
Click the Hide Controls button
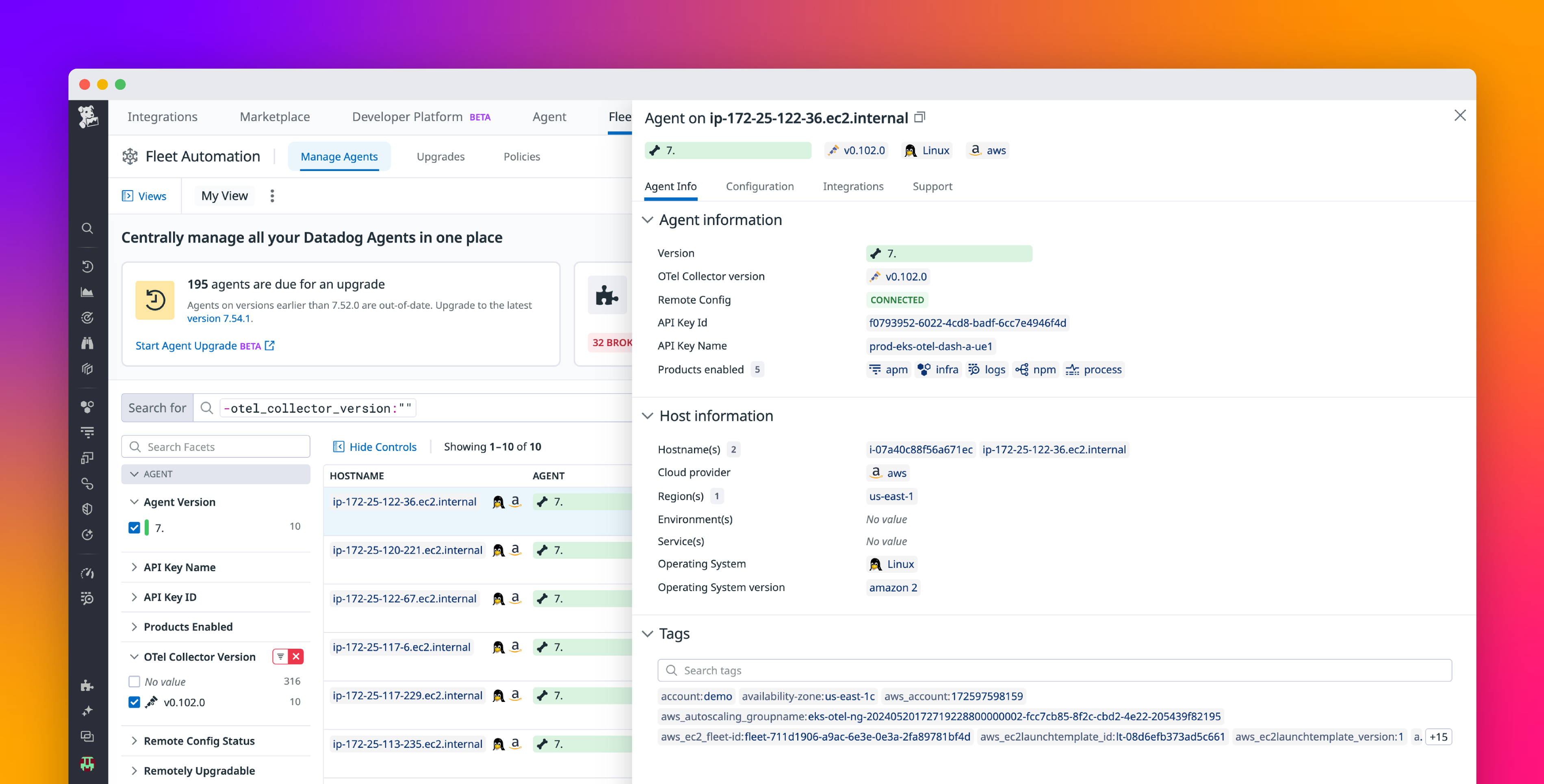pos(375,446)
